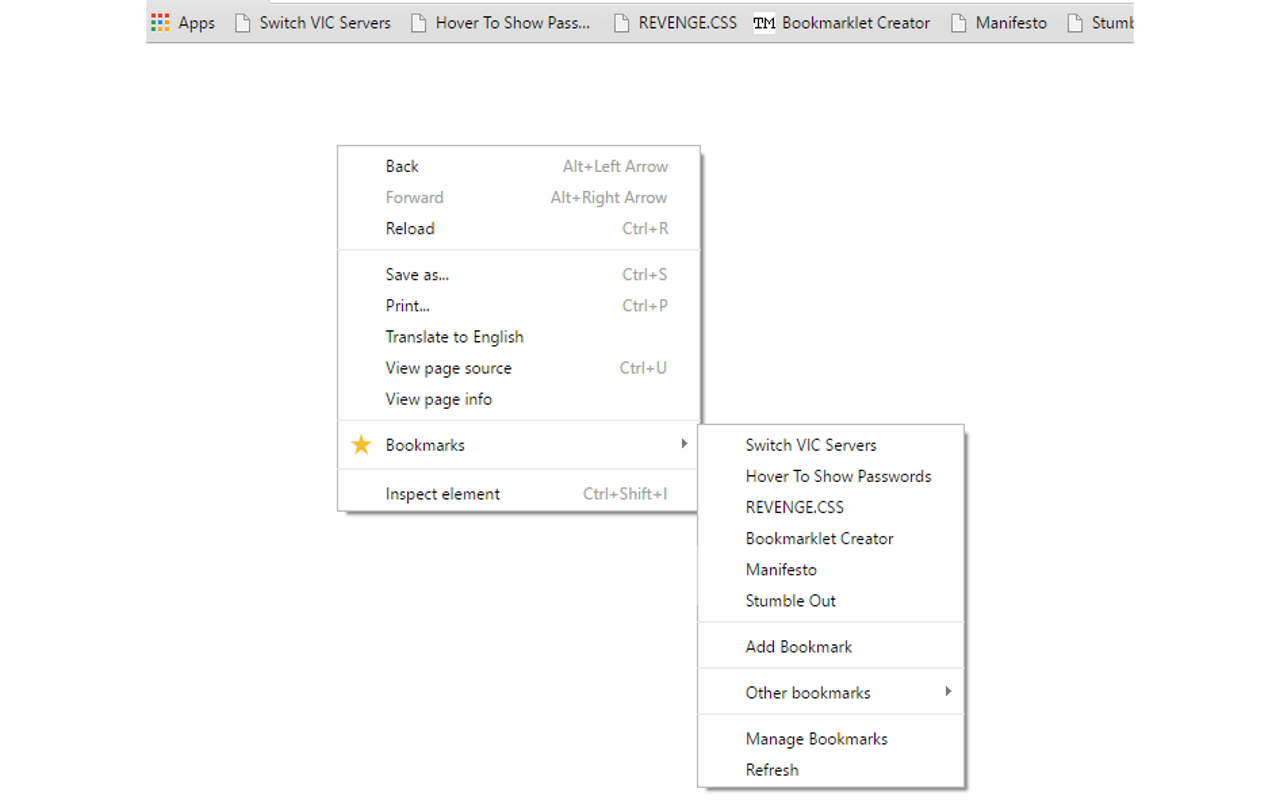Viewport: 1280px width, 800px height.
Task: Choose Refresh in the bookmarks submenu
Action: (x=831, y=769)
